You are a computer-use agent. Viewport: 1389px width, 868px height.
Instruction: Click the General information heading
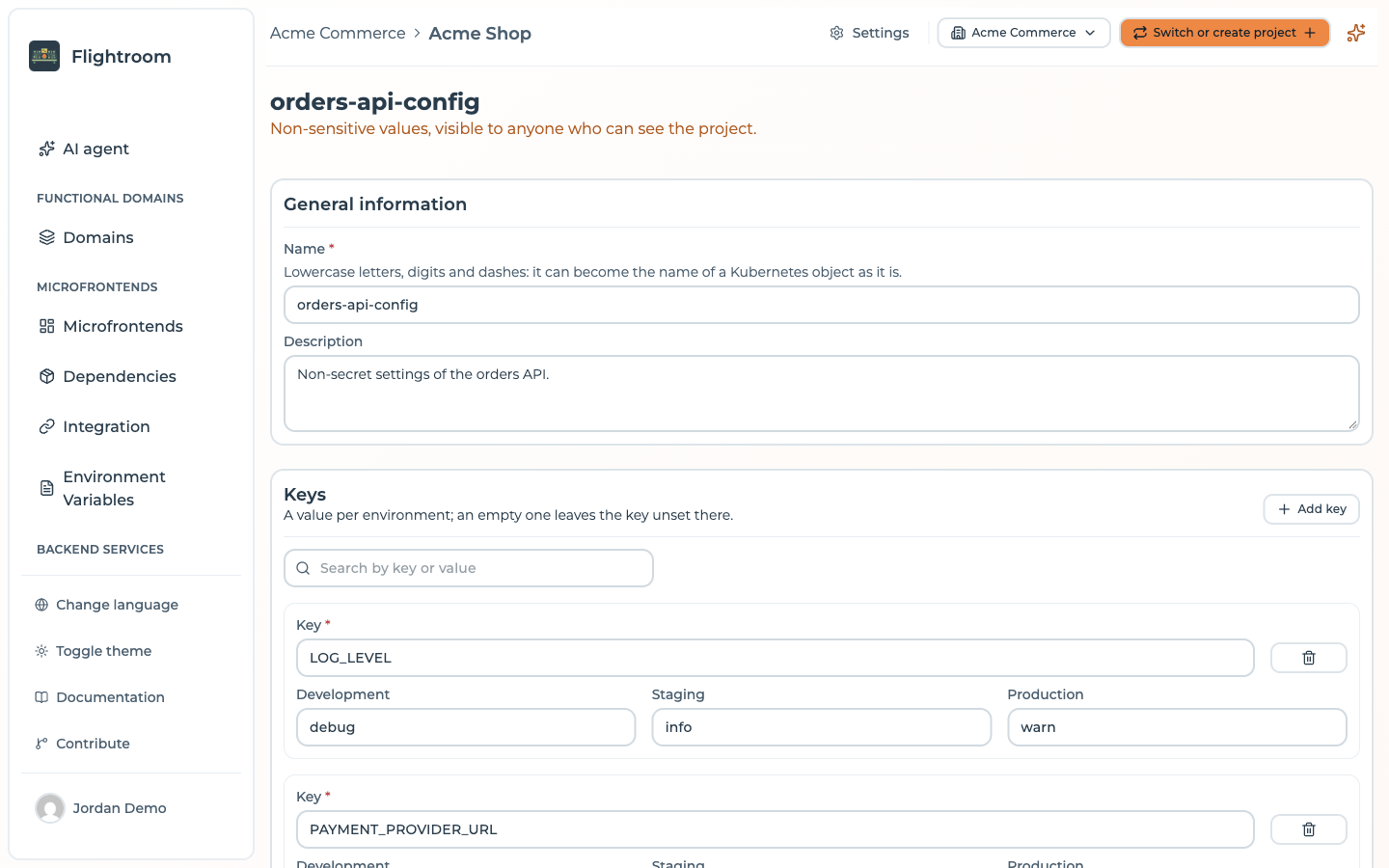[x=375, y=204]
